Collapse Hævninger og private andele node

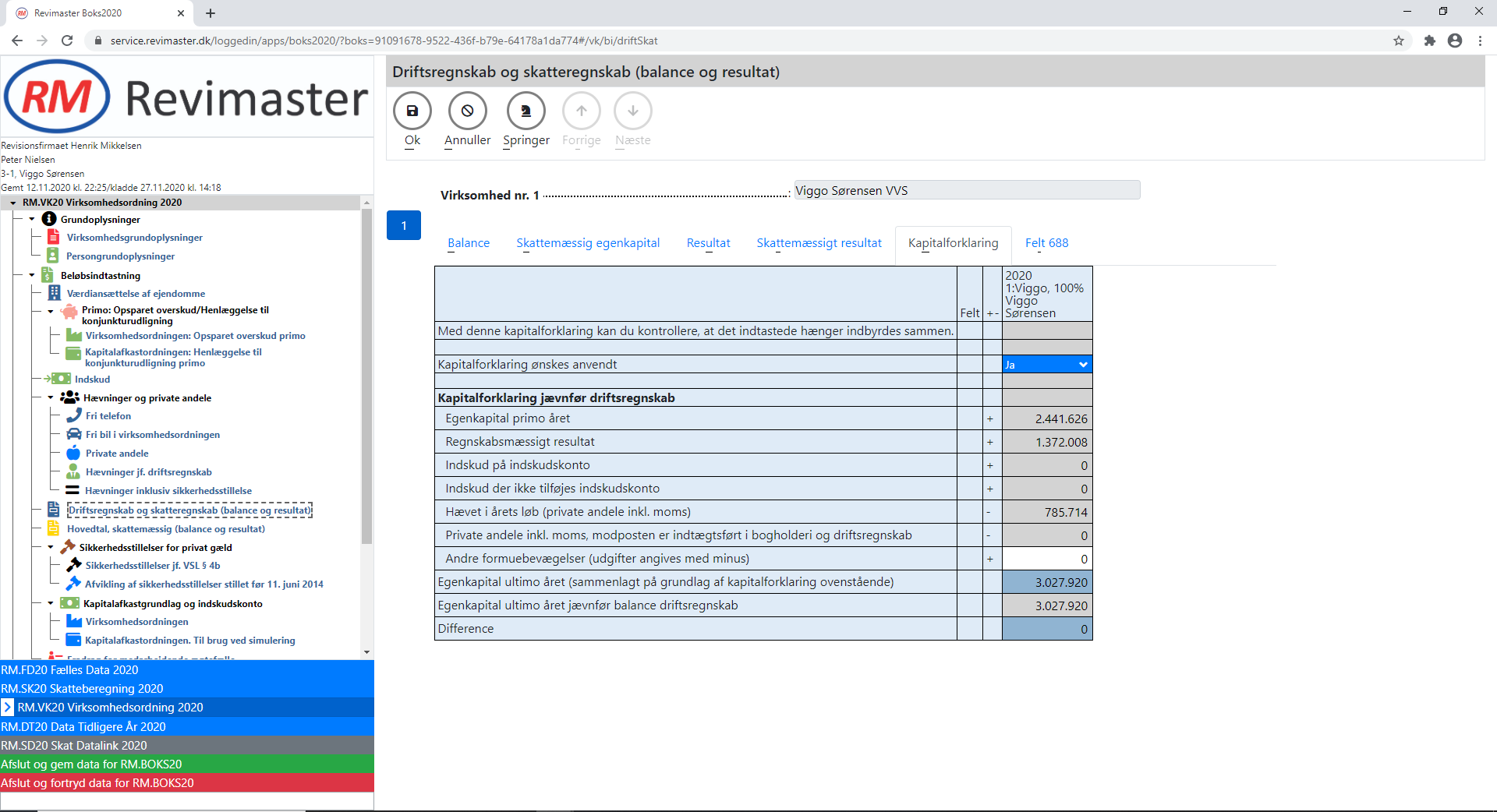(51, 398)
